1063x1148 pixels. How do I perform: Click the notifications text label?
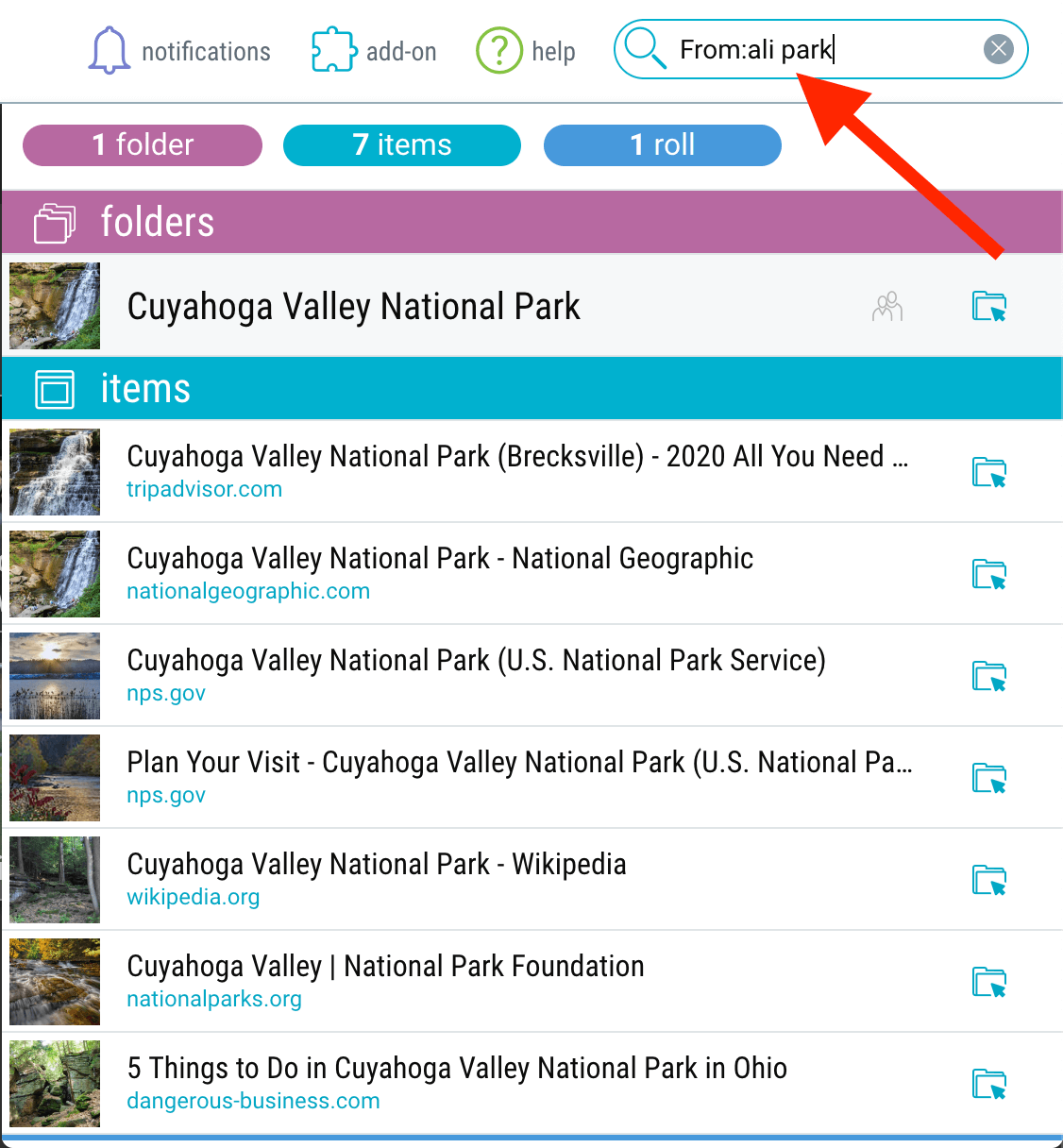point(206,52)
